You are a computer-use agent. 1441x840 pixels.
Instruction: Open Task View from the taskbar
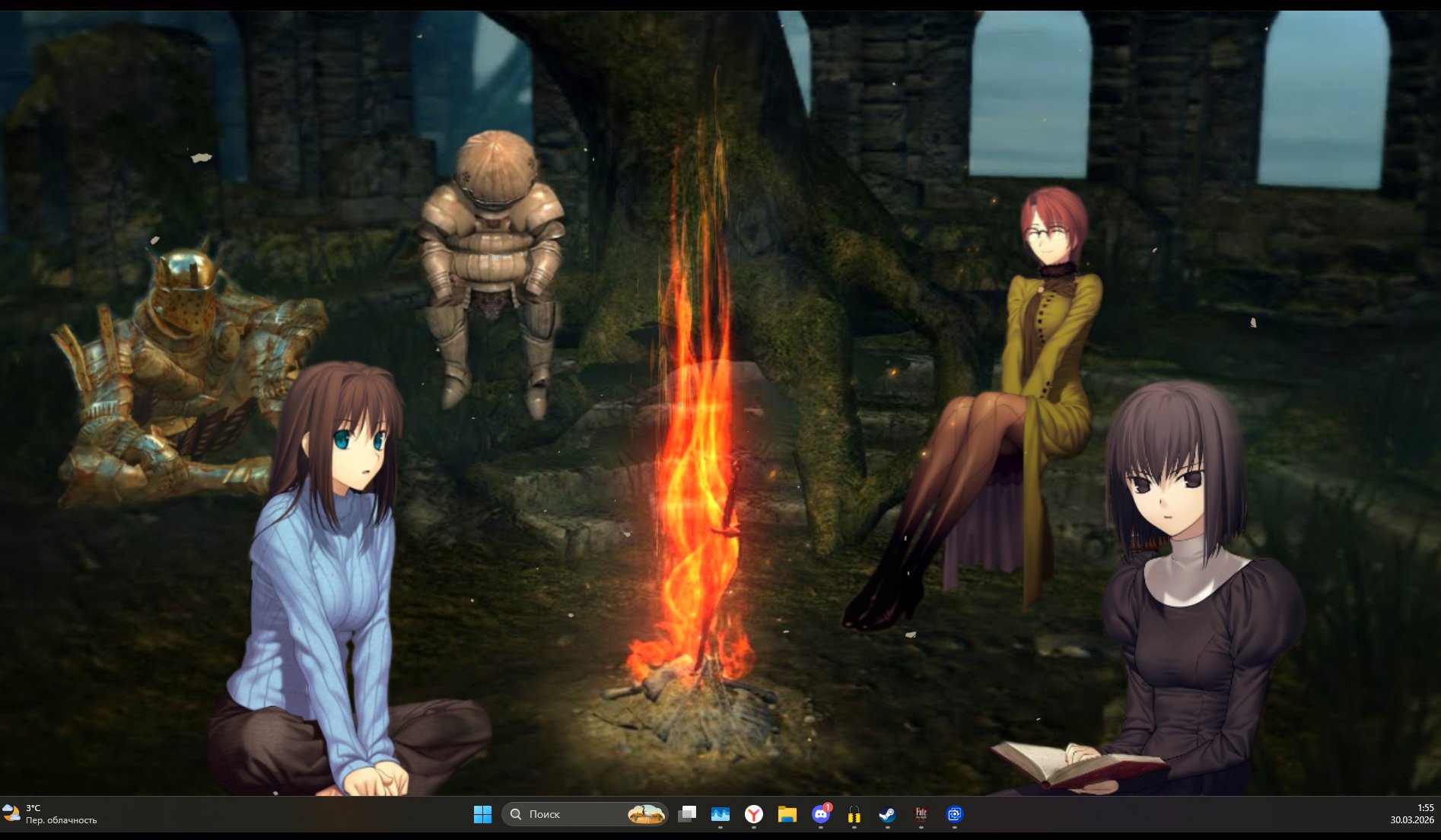tap(687, 815)
